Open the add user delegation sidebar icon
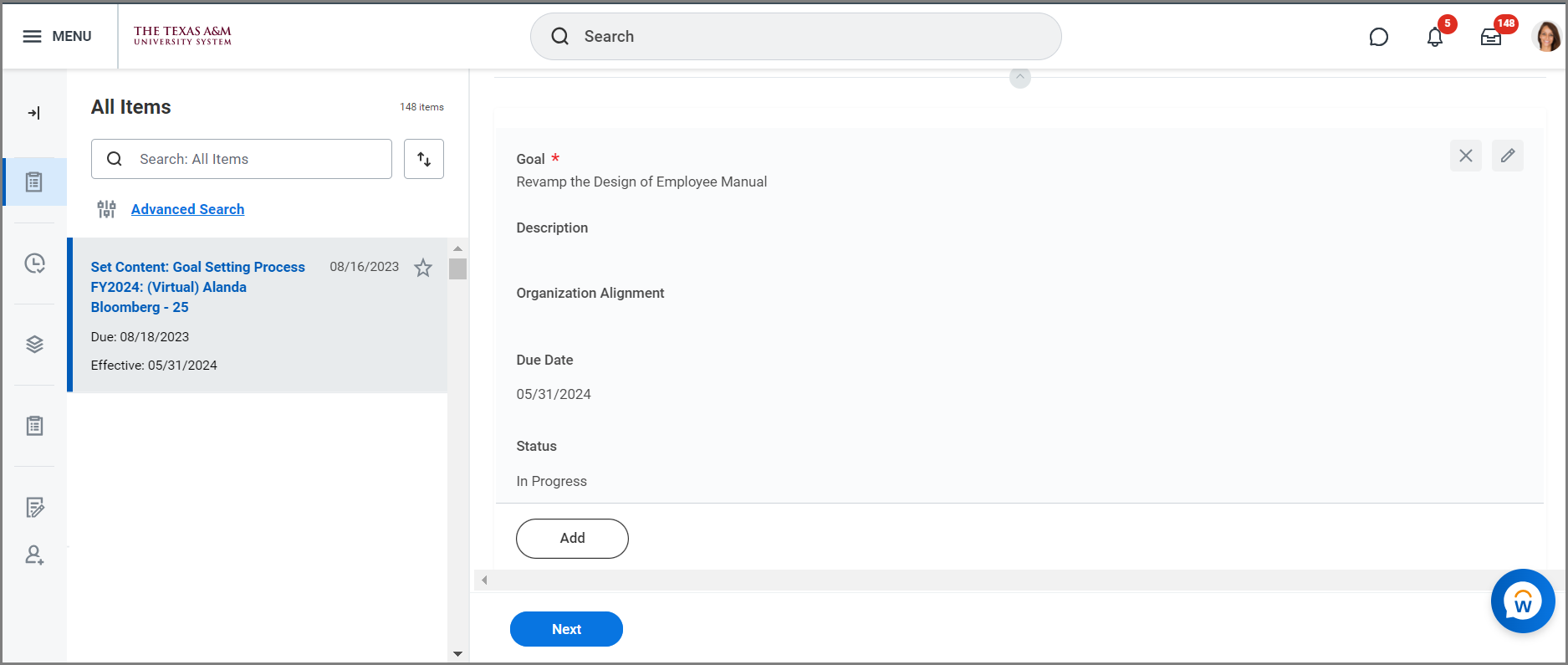1568x665 pixels. tap(34, 555)
